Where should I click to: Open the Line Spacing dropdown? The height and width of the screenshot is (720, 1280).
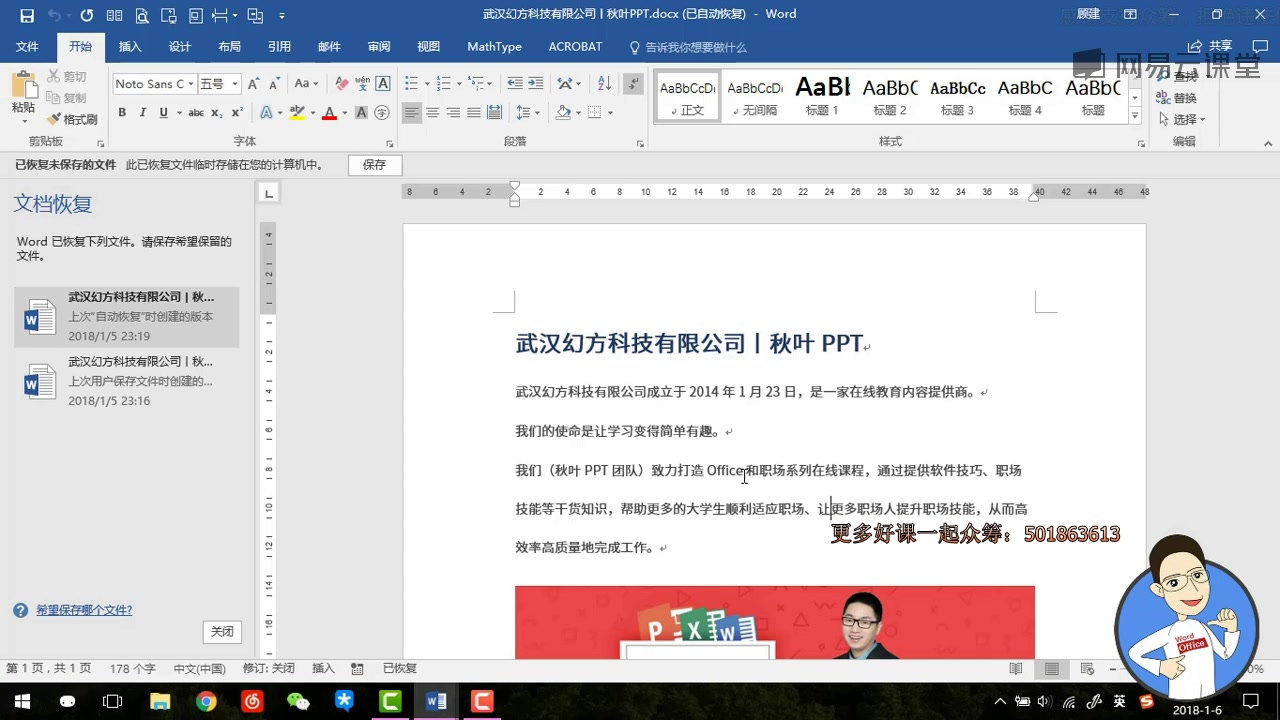click(527, 113)
